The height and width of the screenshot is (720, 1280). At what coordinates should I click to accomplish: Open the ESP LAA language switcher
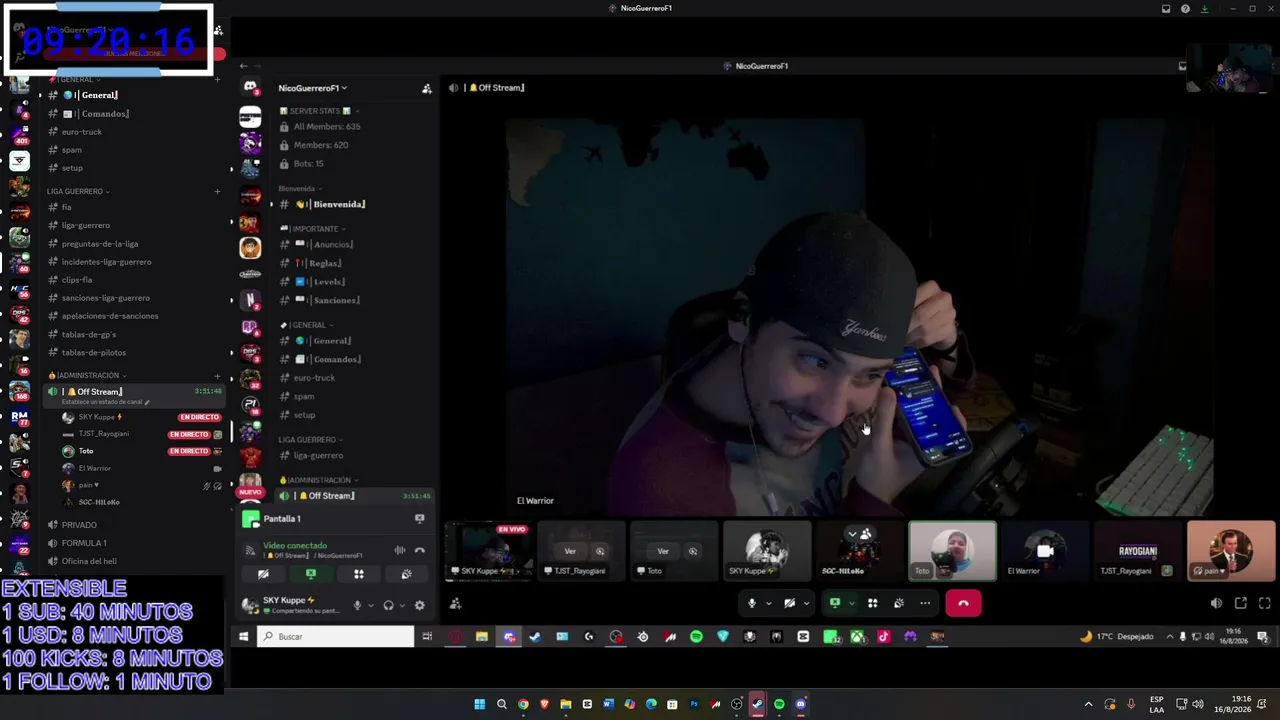point(1157,704)
